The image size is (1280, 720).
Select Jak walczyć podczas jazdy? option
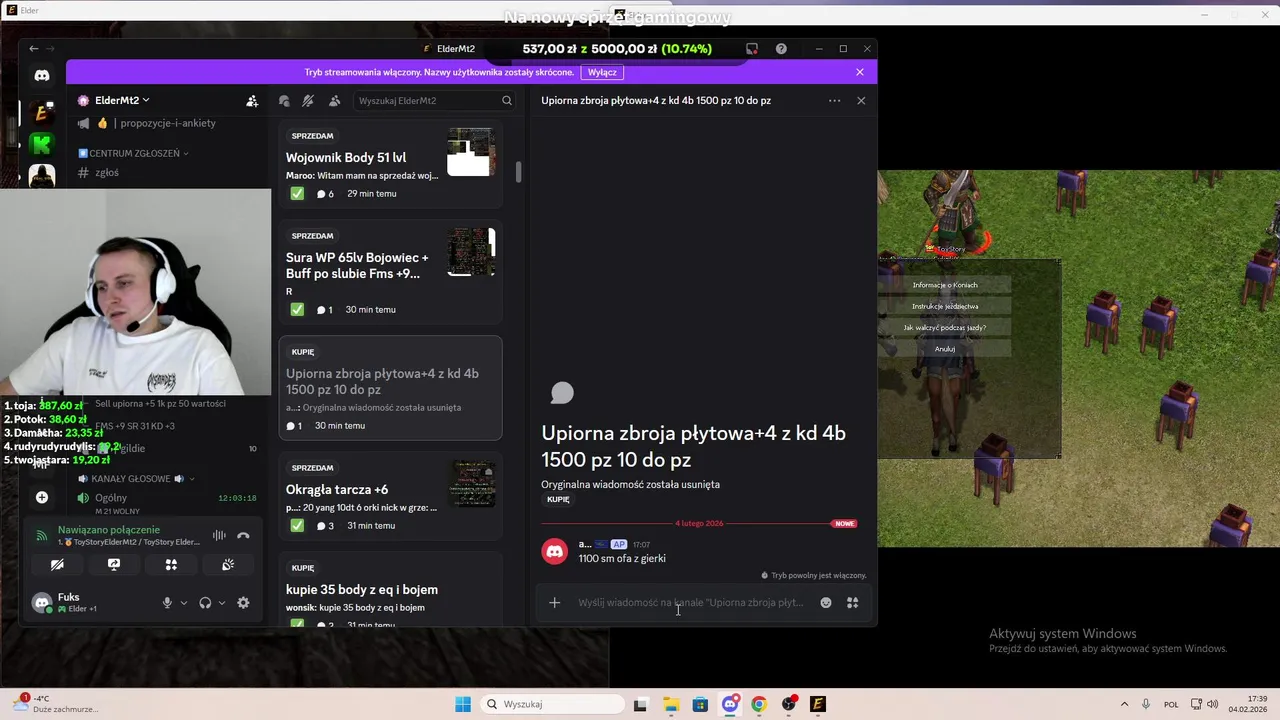[x=945, y=328]
